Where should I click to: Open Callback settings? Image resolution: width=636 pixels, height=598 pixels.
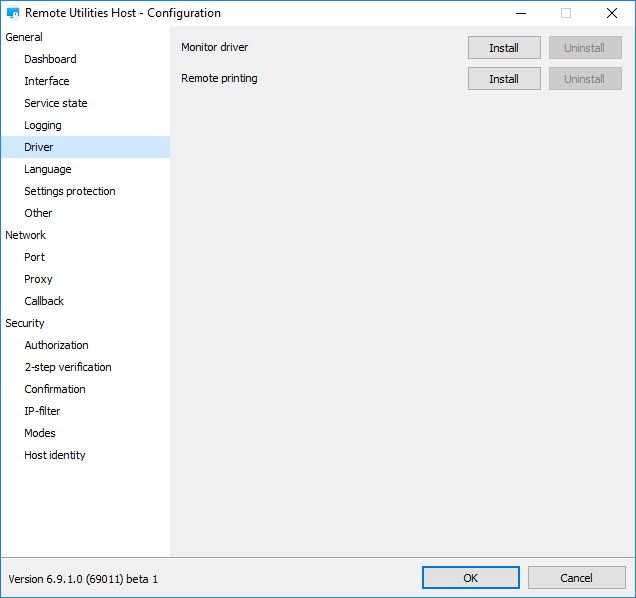point(44,301)
